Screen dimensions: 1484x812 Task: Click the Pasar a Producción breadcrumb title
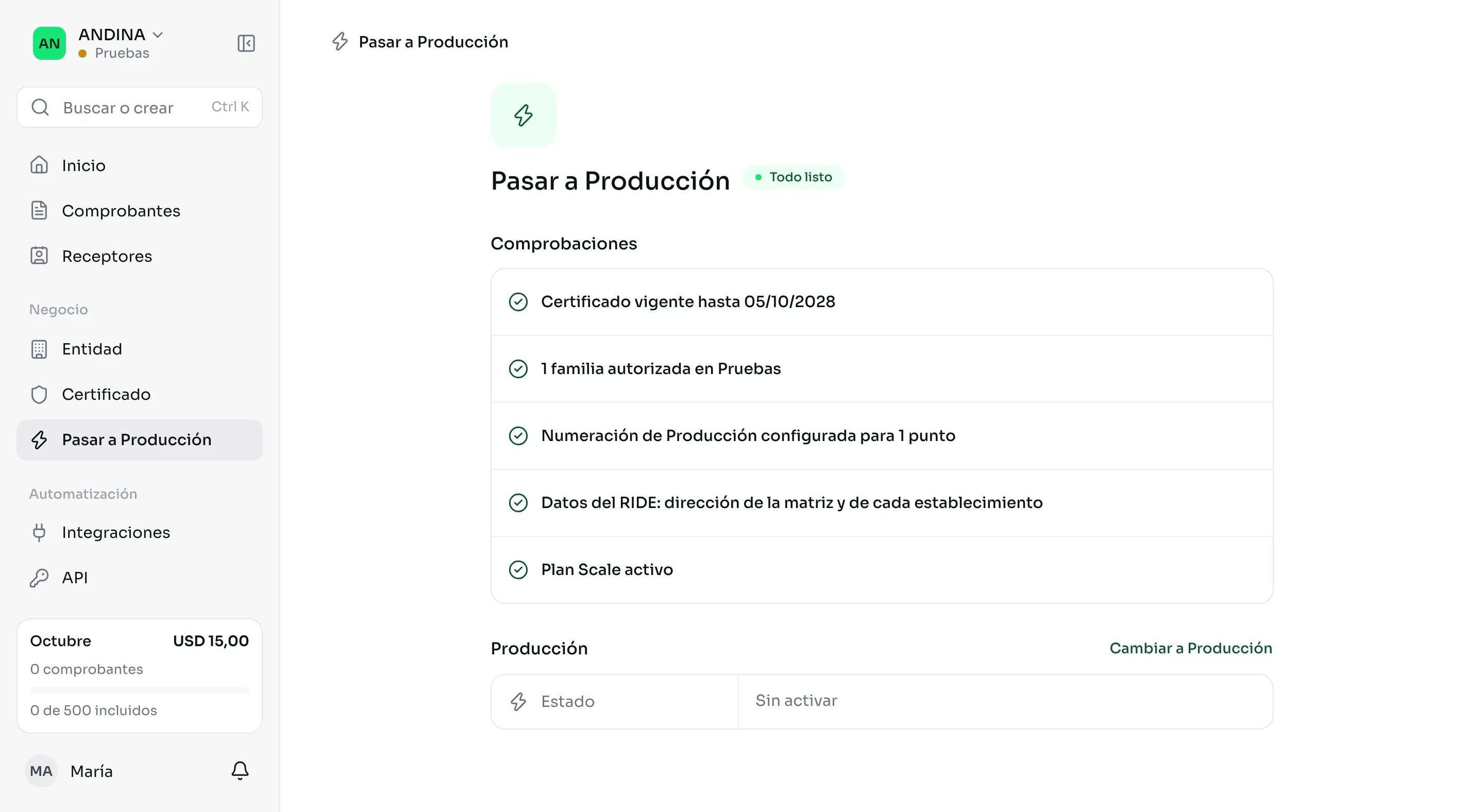coord(433,41)
